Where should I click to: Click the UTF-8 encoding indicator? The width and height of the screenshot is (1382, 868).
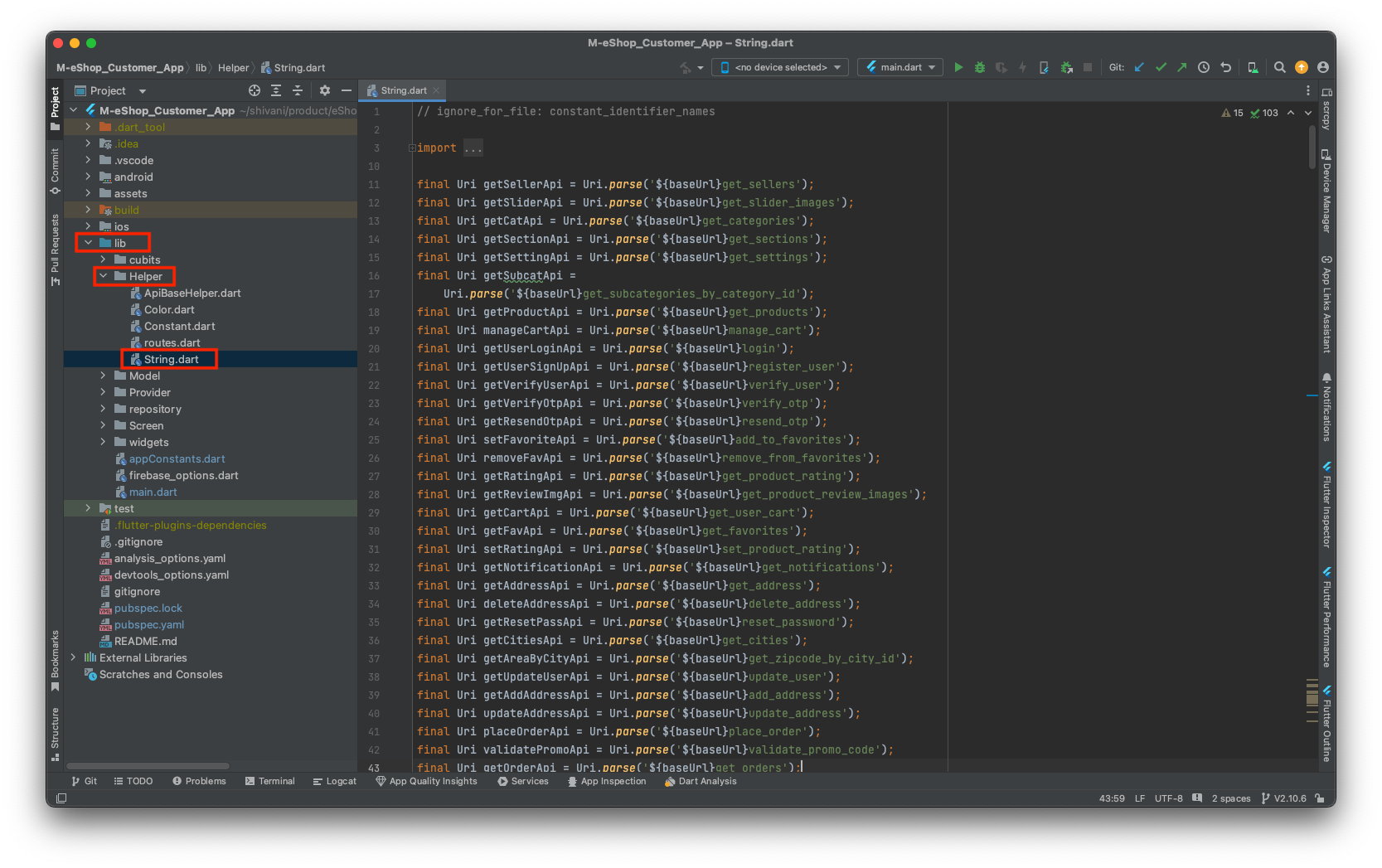pyautogui.click(x=1168, y=798)
